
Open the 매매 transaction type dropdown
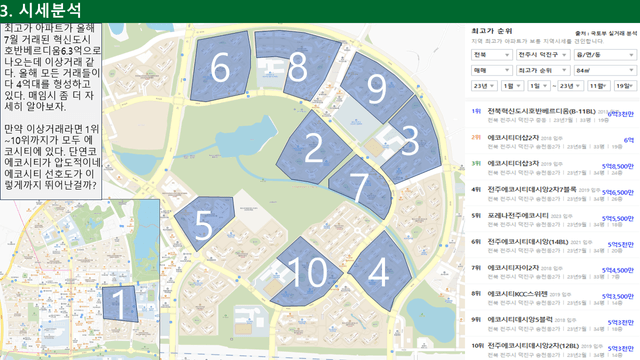491,70
